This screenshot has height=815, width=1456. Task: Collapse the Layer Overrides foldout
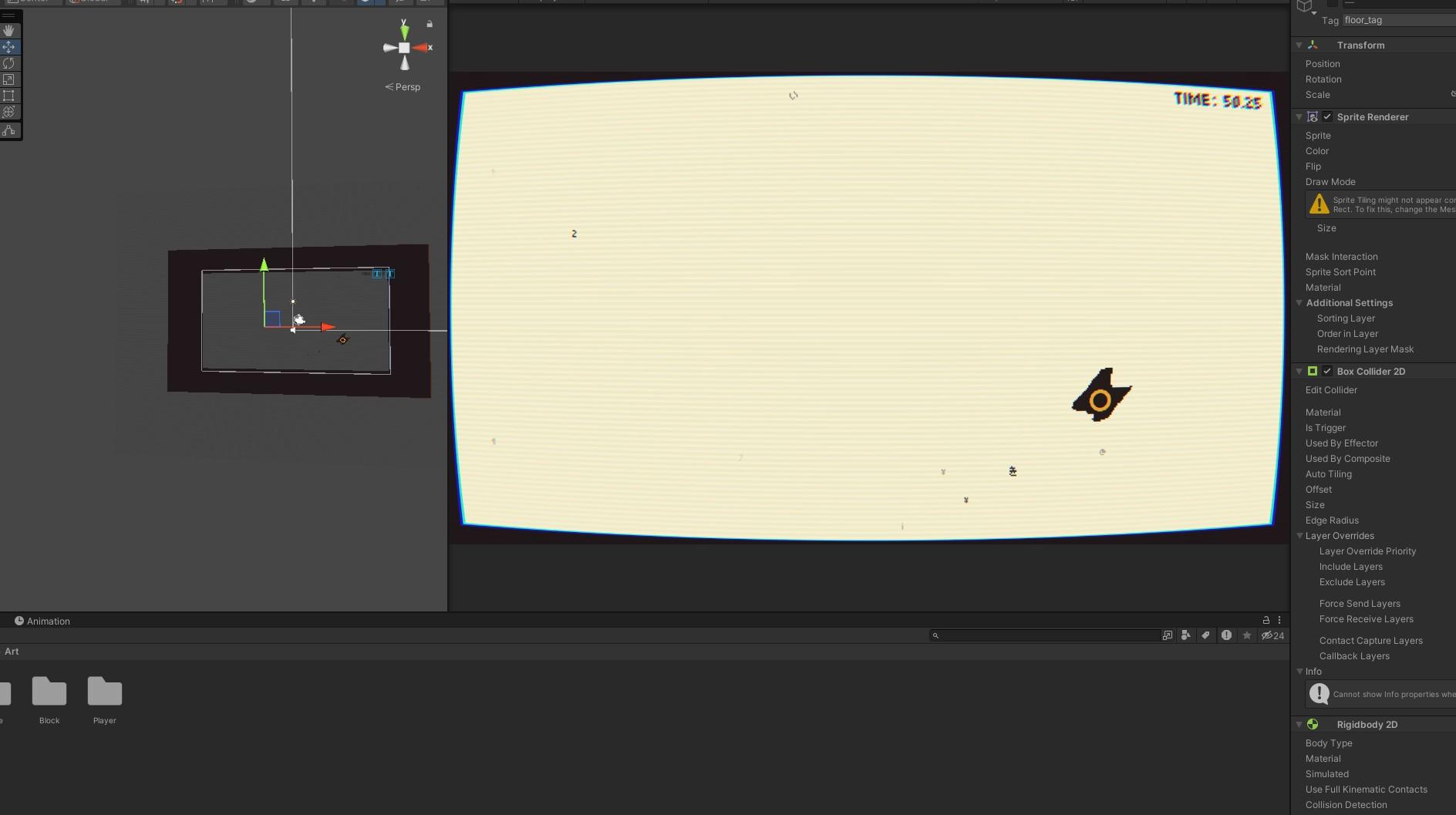tap(1299, 536)
